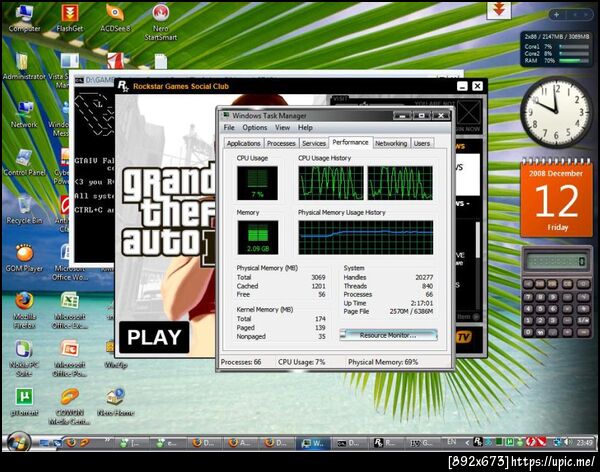This screenshot has height=472, width=600.
Task: Open Microsoft Office Word shortcut
Action: pos(70,263)
